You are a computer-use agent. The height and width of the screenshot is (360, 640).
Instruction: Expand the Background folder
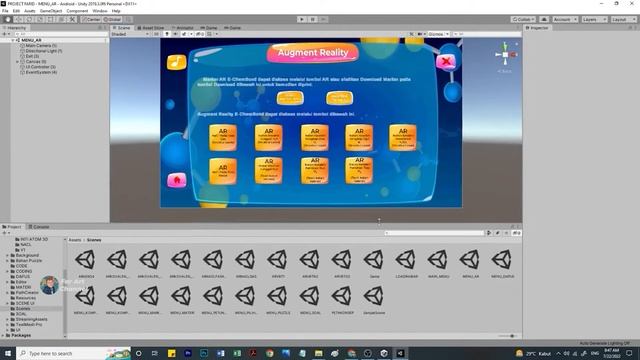7,255
